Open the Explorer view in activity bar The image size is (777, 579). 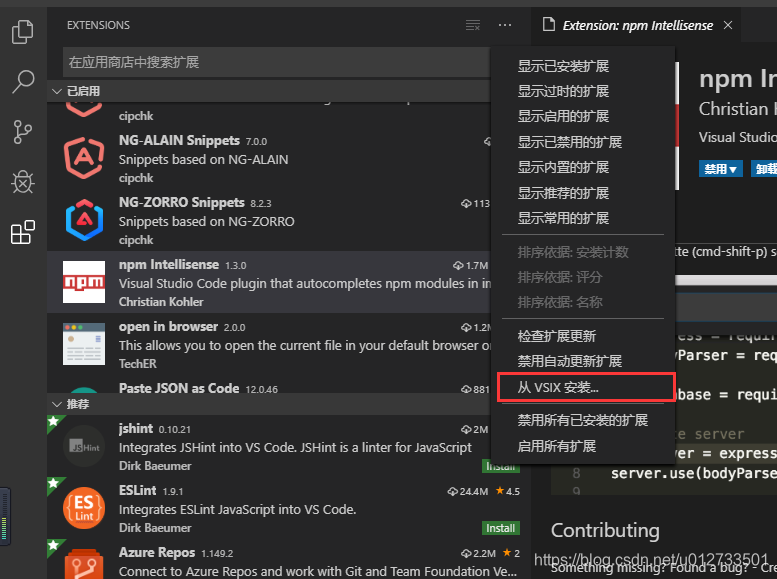(x=22, y=32)
